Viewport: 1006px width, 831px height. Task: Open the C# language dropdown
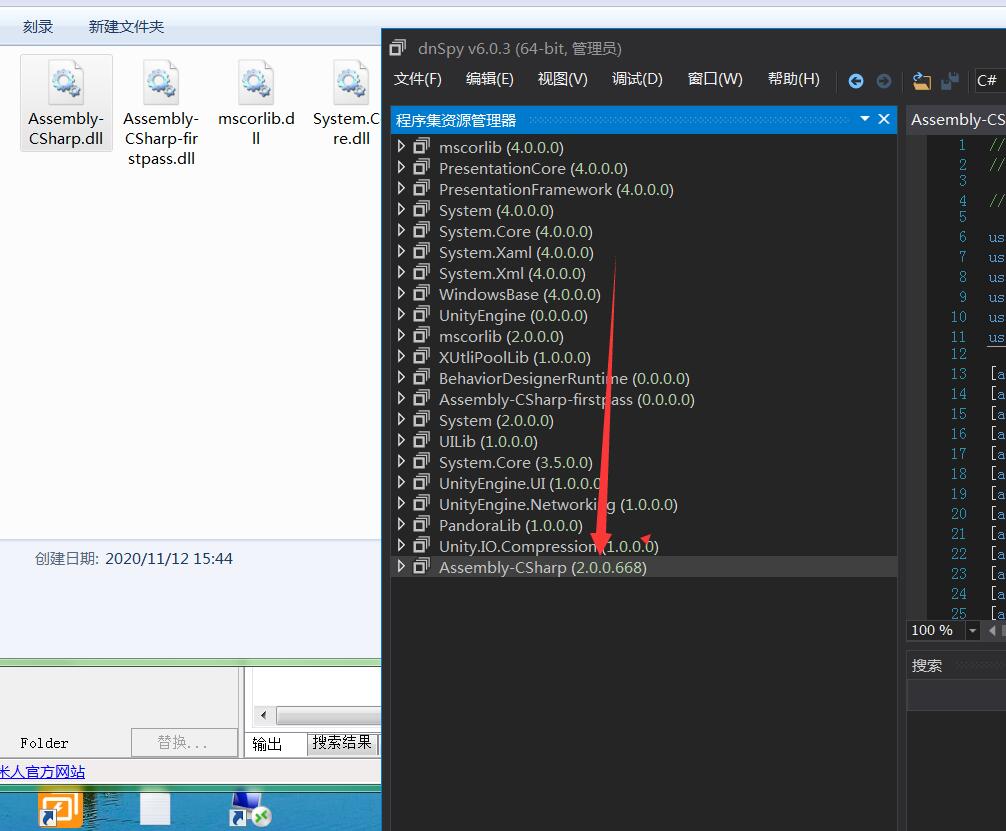coord(988,80)
